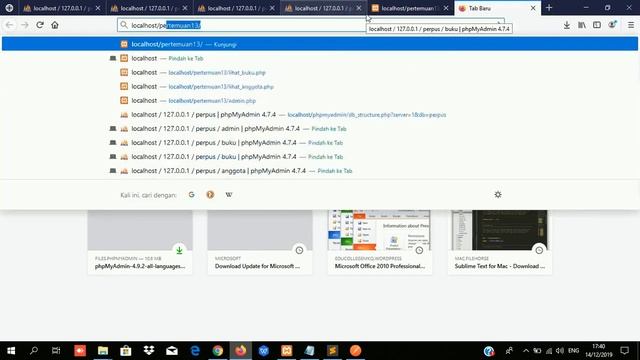
Task: Open Microsoft Store from taskbar
Action: point(126,351)
